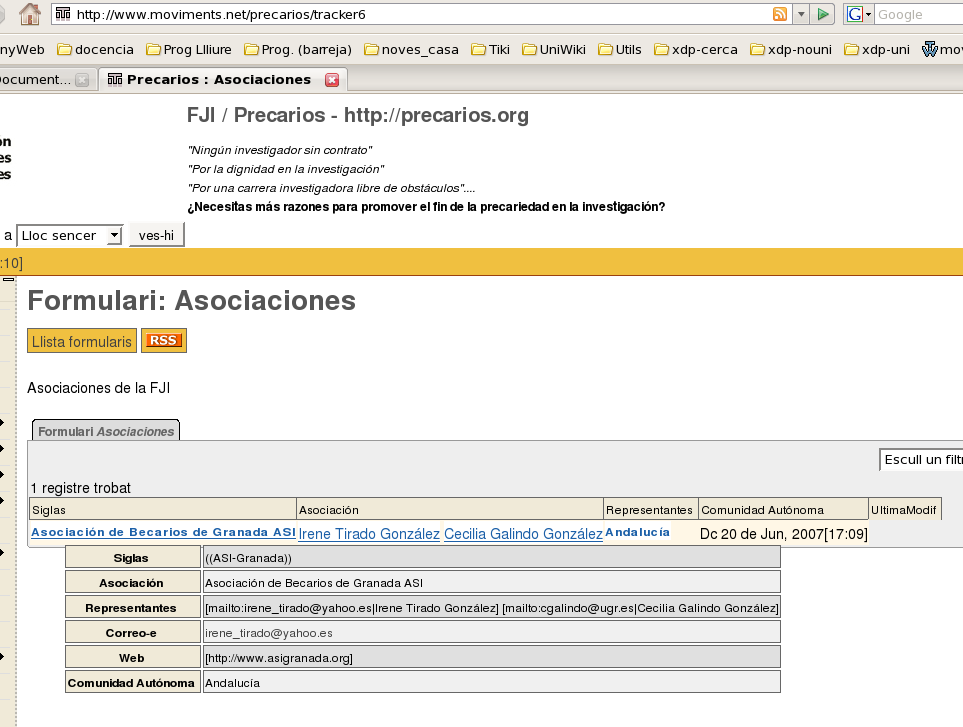Click the 'Ningún investigador sin contrato' quote
Viewport: 963px width, 727px height.
click(x=280, y=150)
